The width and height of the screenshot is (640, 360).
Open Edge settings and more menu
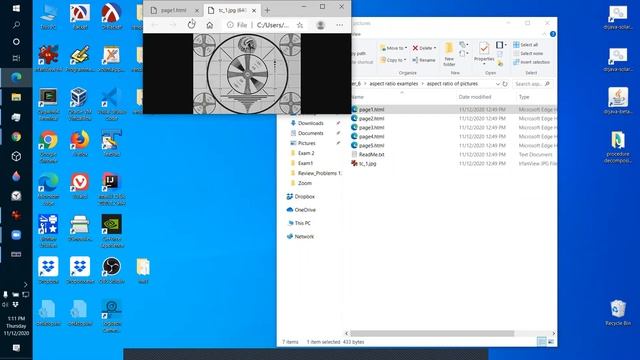click(x=340, y=25)
